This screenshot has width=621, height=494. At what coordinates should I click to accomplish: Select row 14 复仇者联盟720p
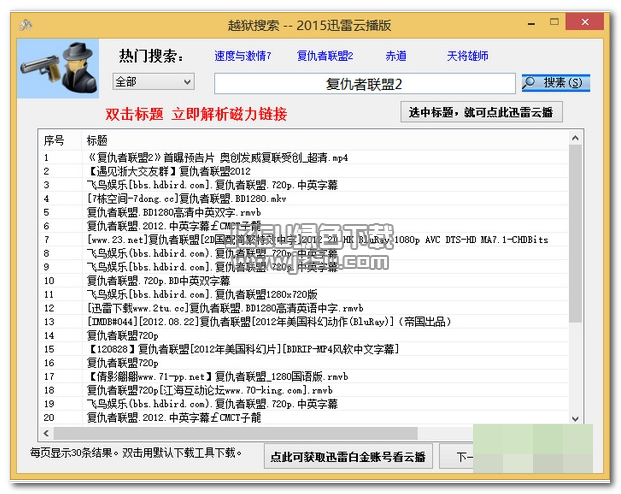[x=304, y=336]
